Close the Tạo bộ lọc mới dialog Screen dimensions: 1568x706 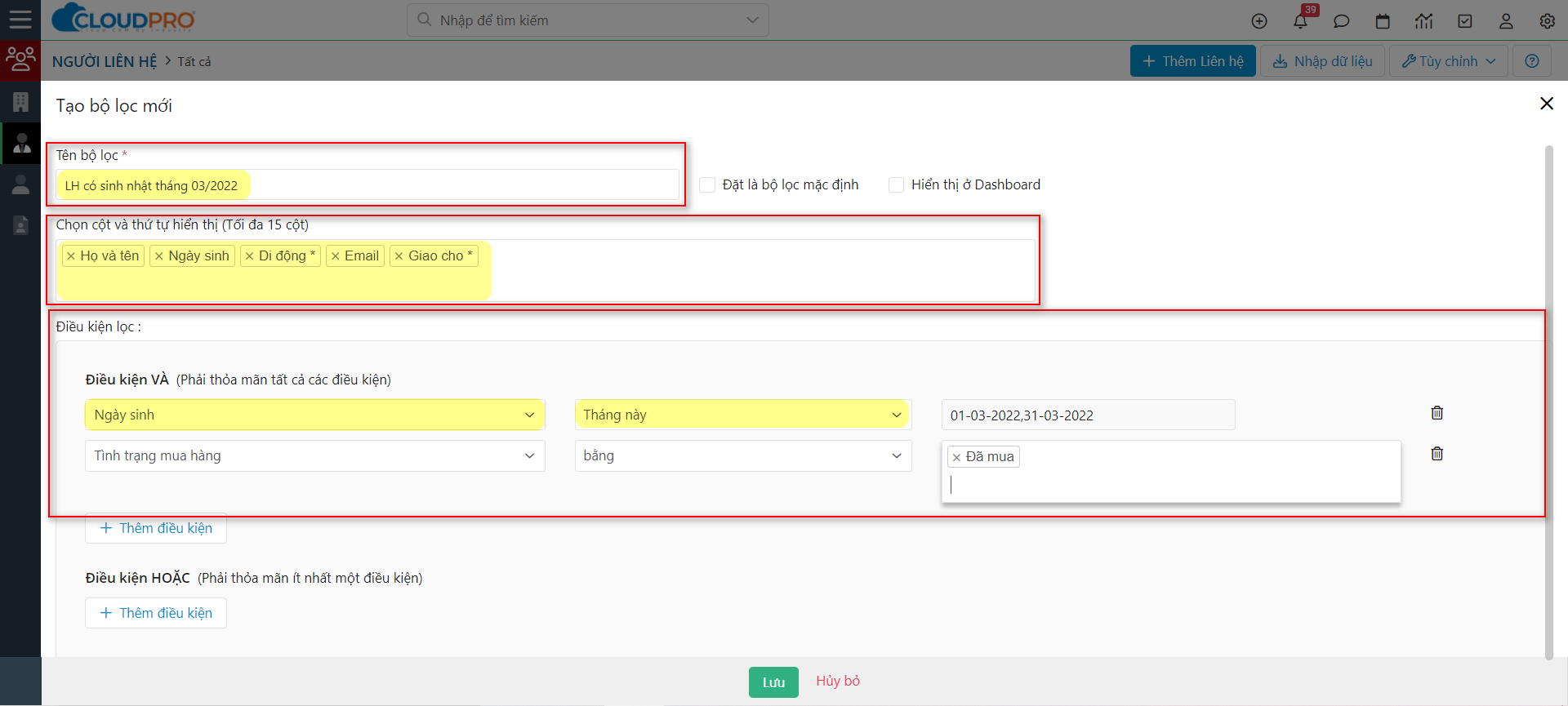(1547, 104)
